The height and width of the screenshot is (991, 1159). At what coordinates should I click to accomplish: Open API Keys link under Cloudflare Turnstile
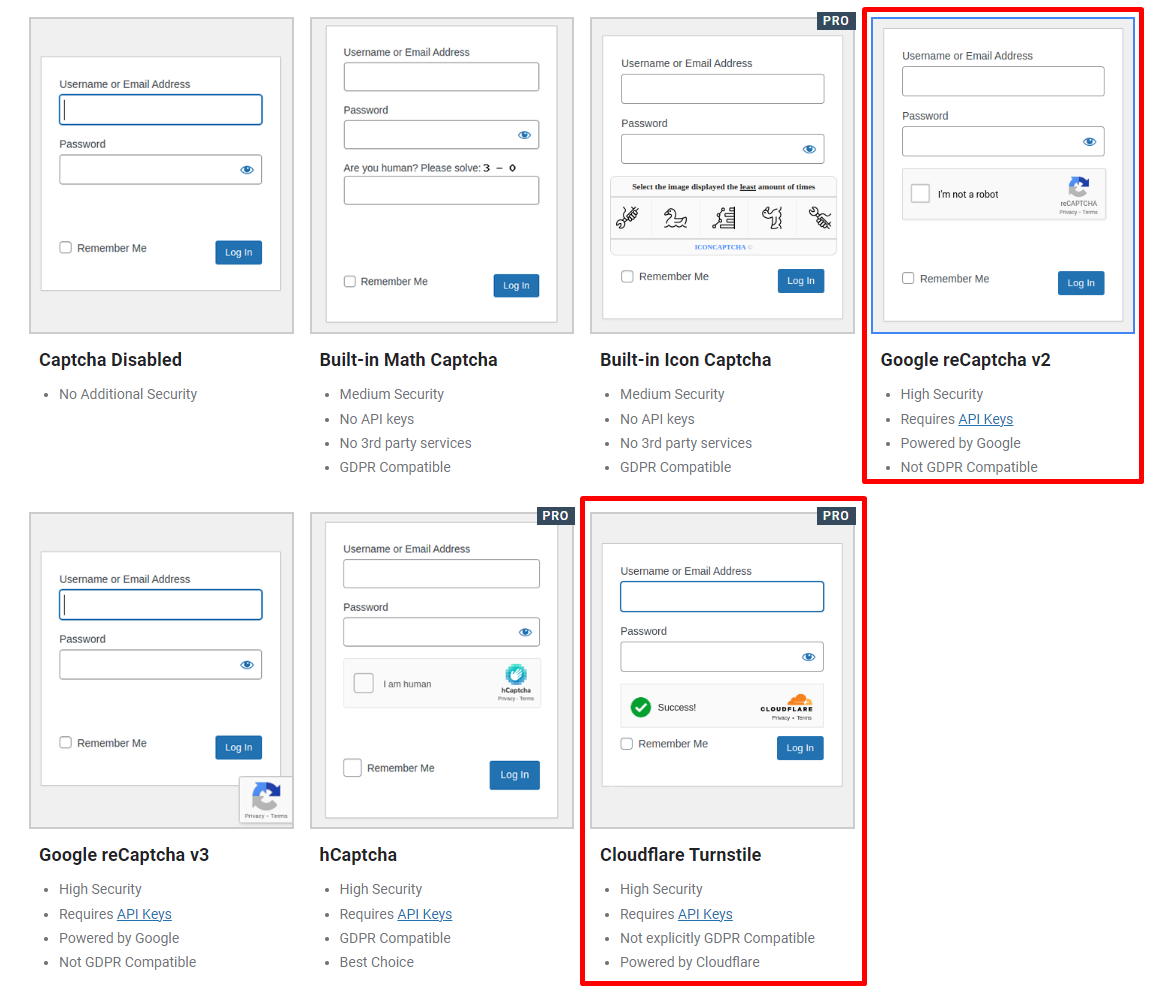click(705, 914)
